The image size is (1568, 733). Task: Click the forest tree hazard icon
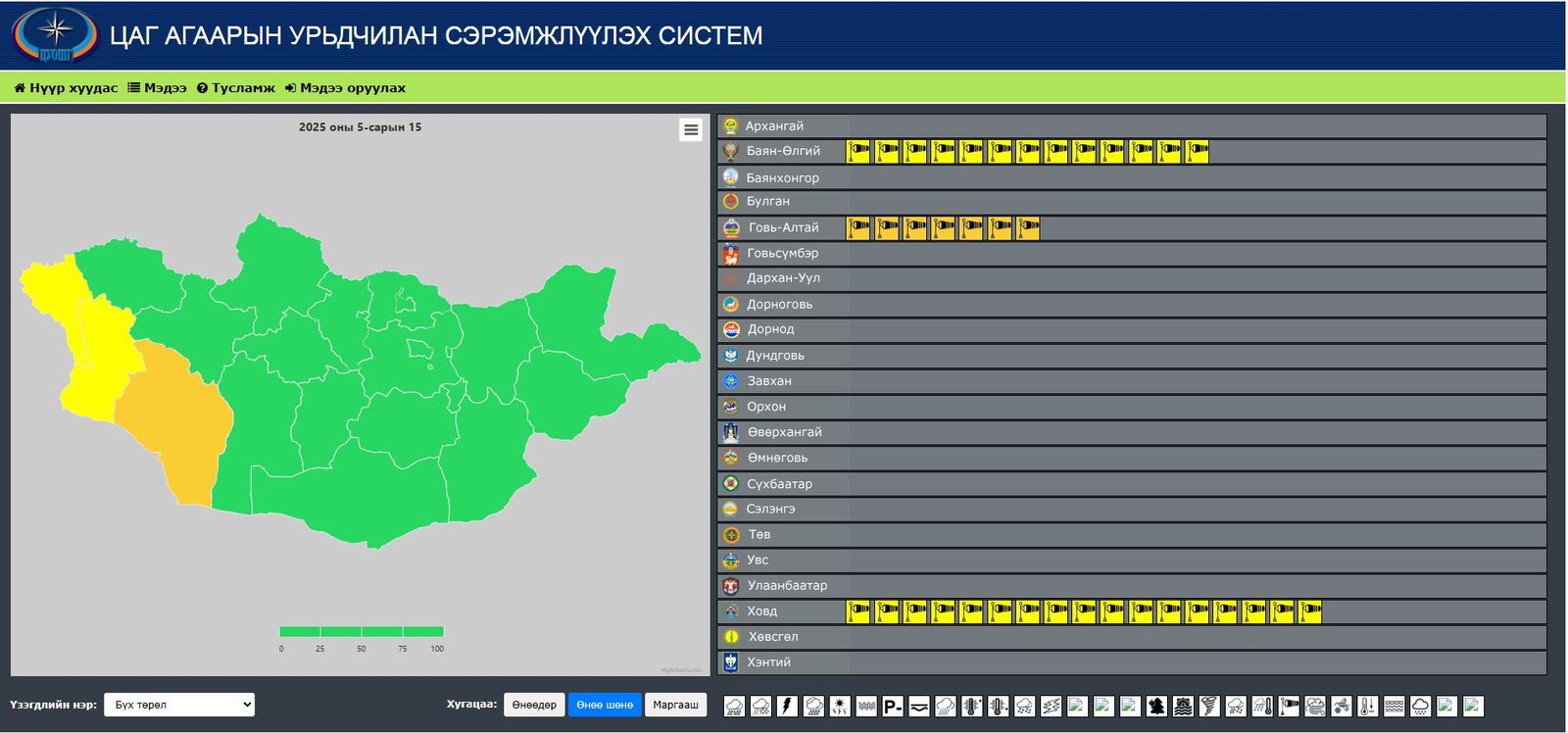[1156, 707]
